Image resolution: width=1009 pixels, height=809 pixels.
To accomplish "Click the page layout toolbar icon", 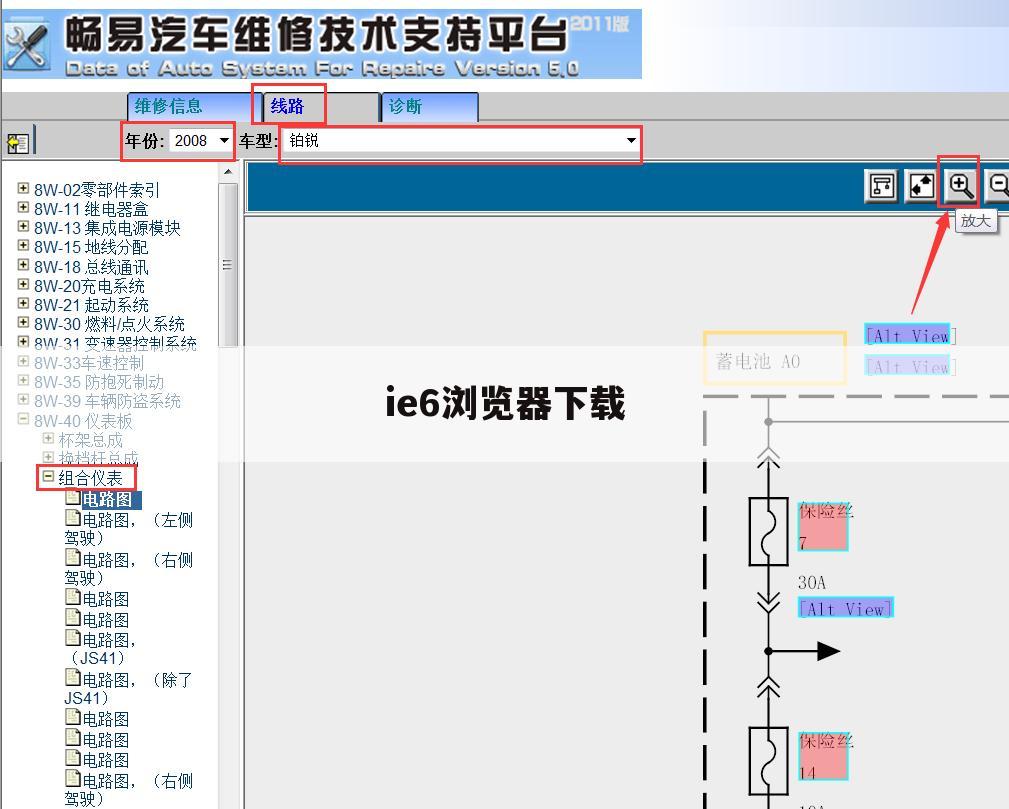I will pos(881,187).
